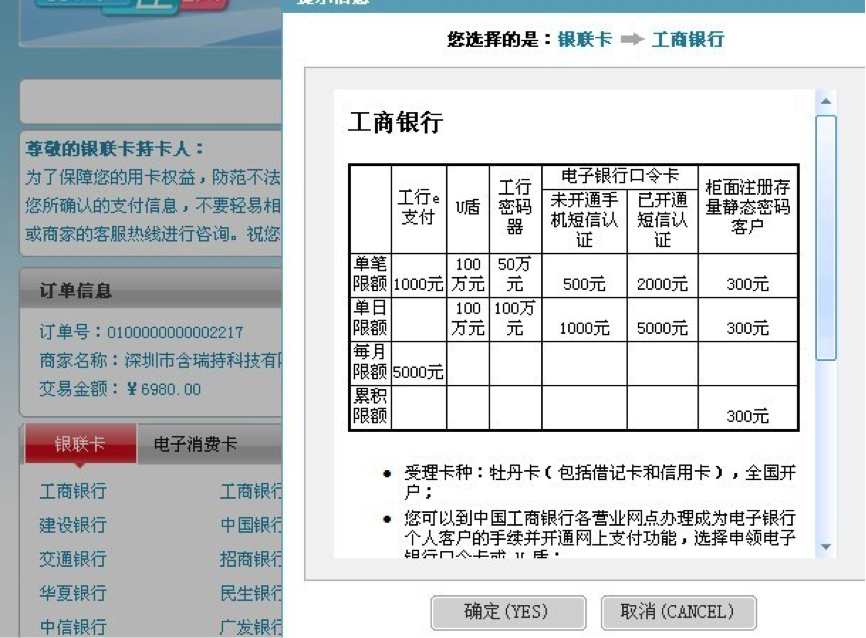This screenshot has width=866, height=638.
Task: Click 工行e支付 column header
Action: click(419, 207)
